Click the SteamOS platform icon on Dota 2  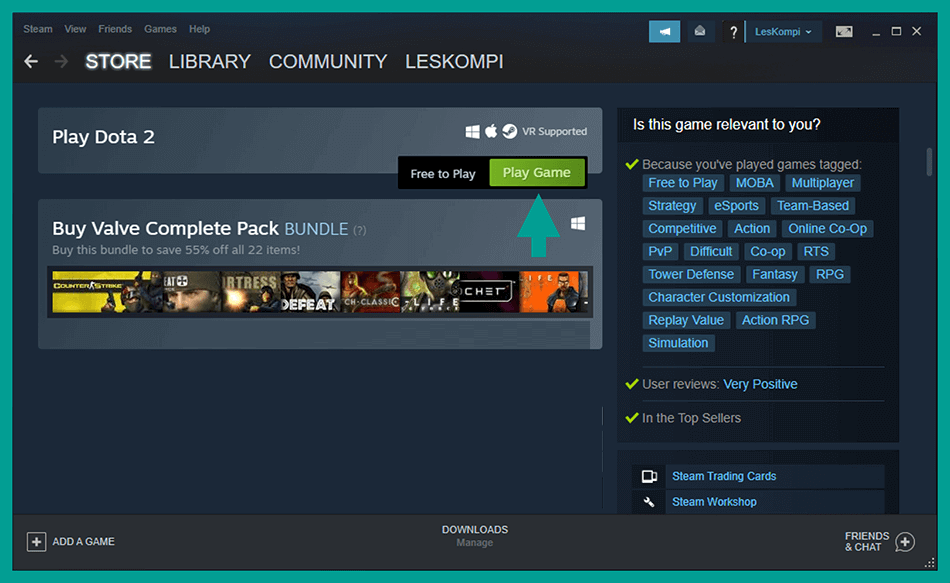pos(510,131)
